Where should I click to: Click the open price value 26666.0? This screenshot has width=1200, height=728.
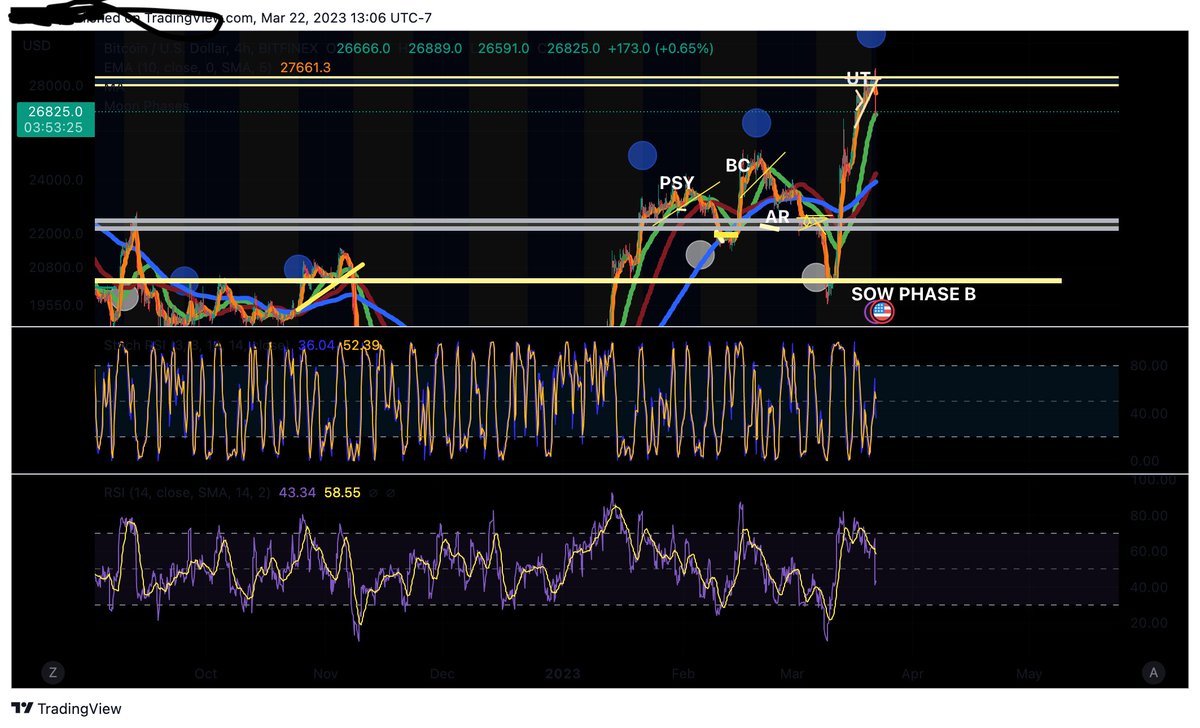(x=363, y=48)
